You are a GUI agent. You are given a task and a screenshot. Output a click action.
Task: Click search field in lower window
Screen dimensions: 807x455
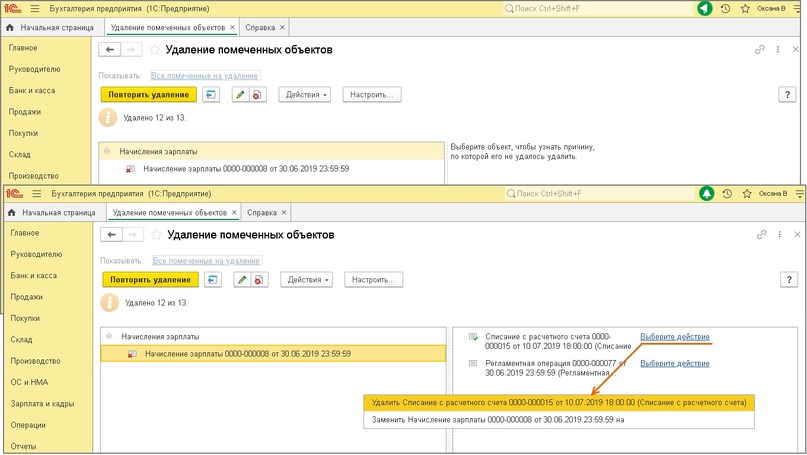[599, 194]
